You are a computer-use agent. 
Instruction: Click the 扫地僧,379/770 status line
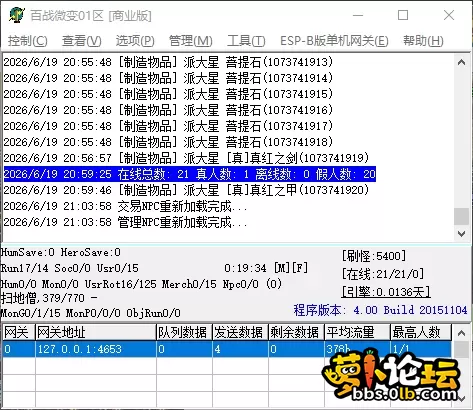(49, 298)
